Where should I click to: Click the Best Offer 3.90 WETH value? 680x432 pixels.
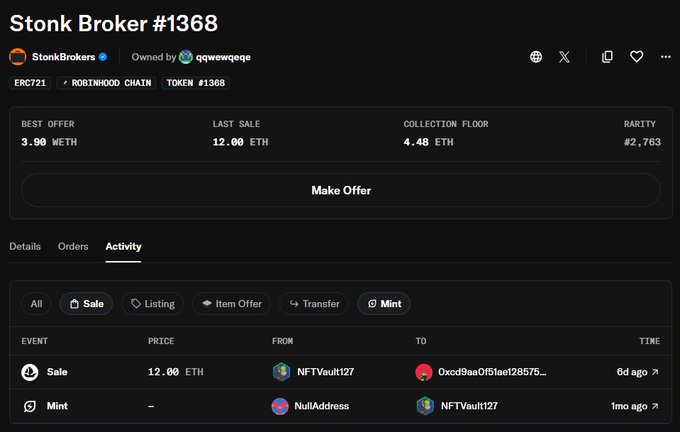click(x=49, y=142)
